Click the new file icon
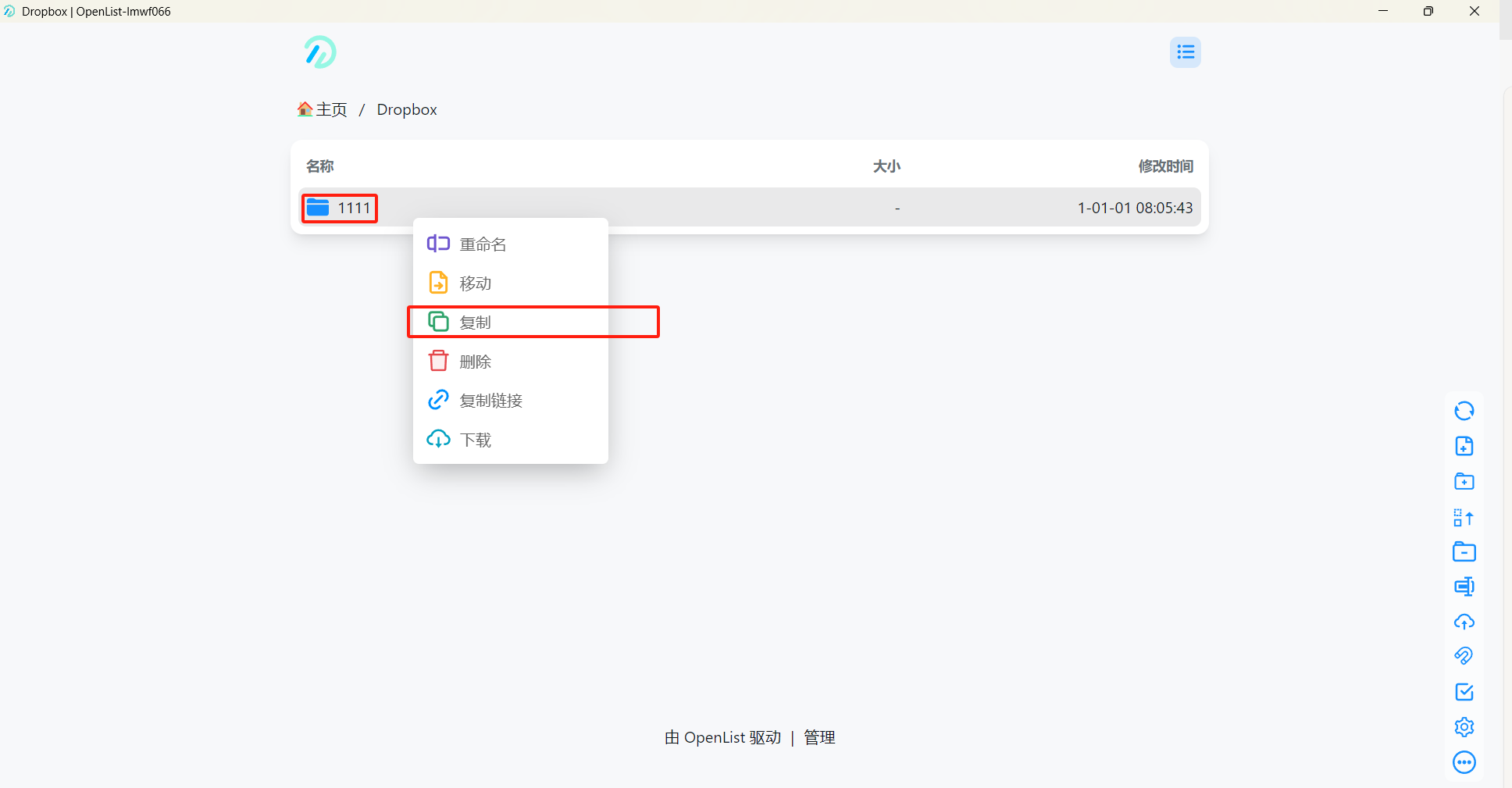Viewport: 1512px width, 788px height. [x=1464, y=446]
